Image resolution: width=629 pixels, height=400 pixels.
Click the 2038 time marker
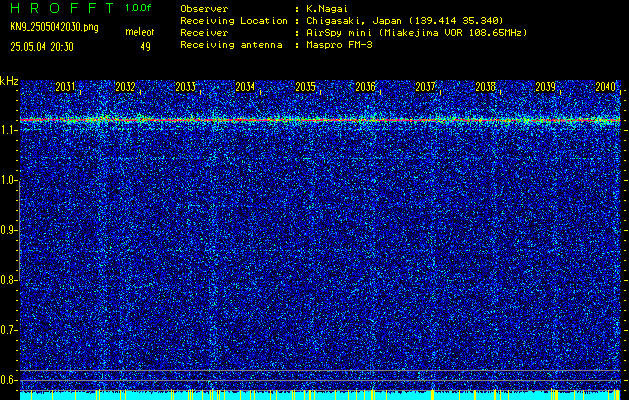[x=485, y=87]
